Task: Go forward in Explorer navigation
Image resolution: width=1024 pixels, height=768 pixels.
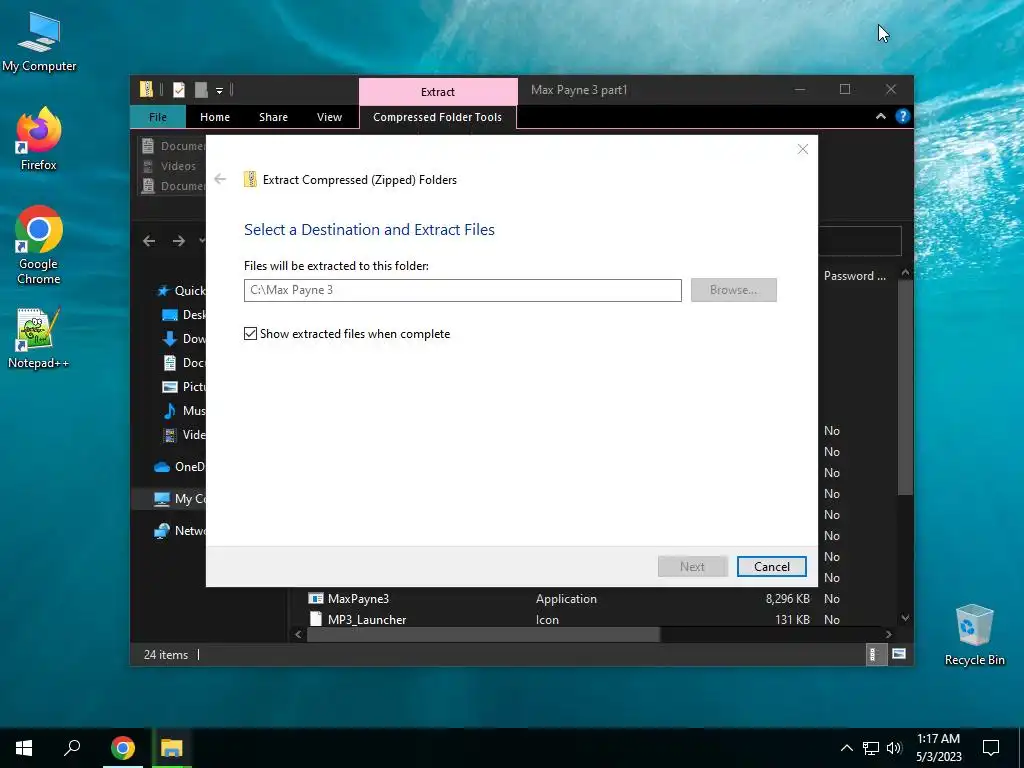Action: tap(178, 241)
